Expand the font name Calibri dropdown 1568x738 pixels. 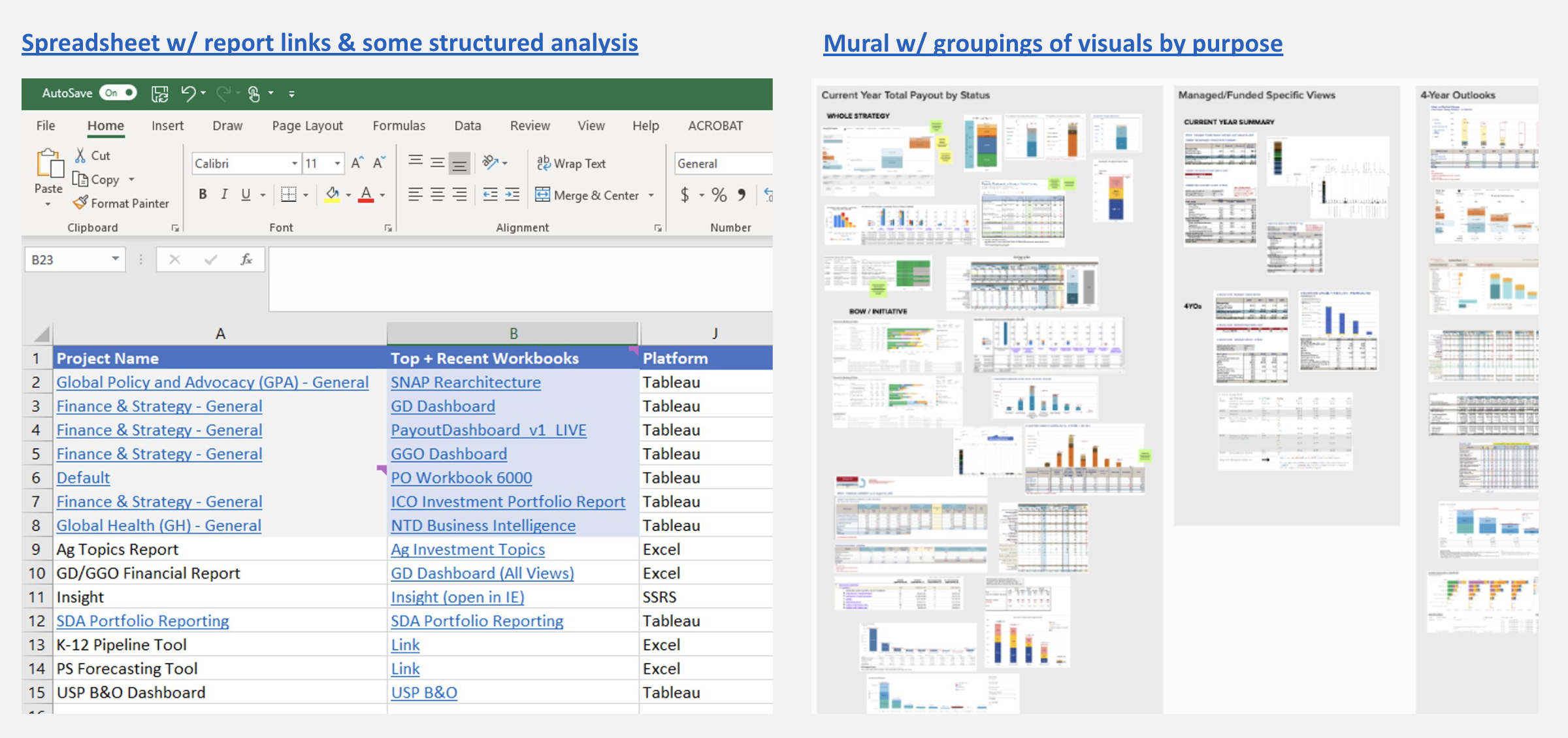295,163
